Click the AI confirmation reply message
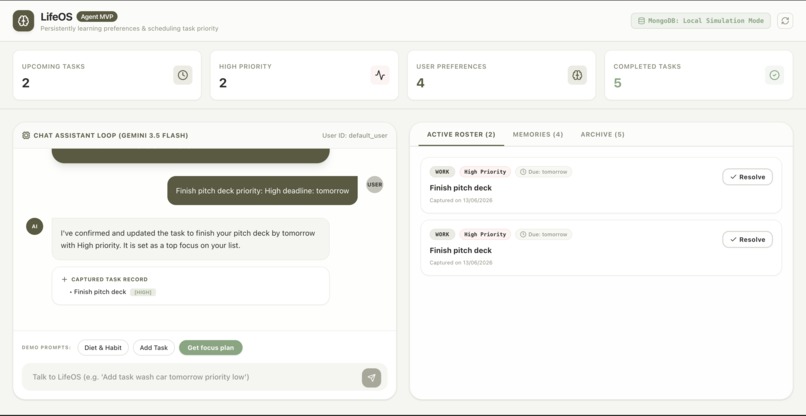806x416 pixels. (x=191, y=239)
